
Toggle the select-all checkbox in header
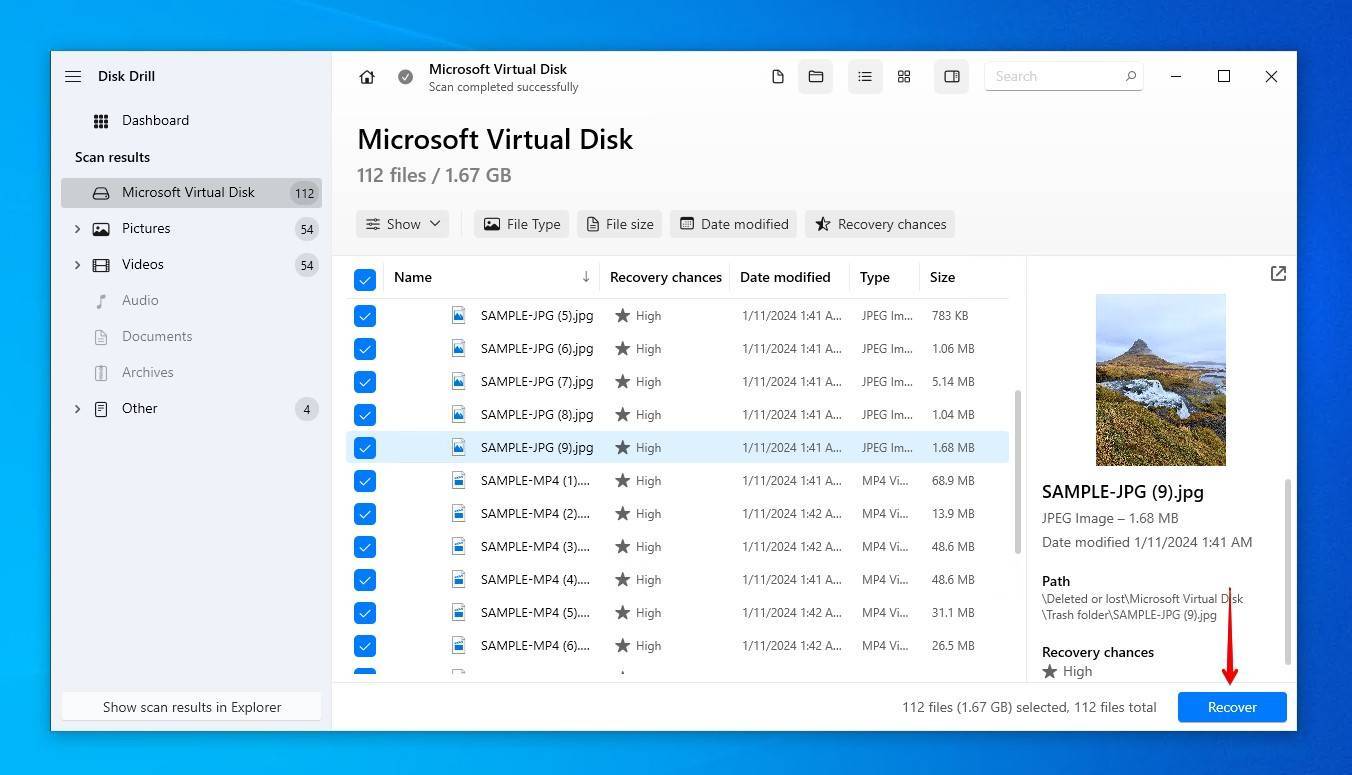tap(365, 280)
